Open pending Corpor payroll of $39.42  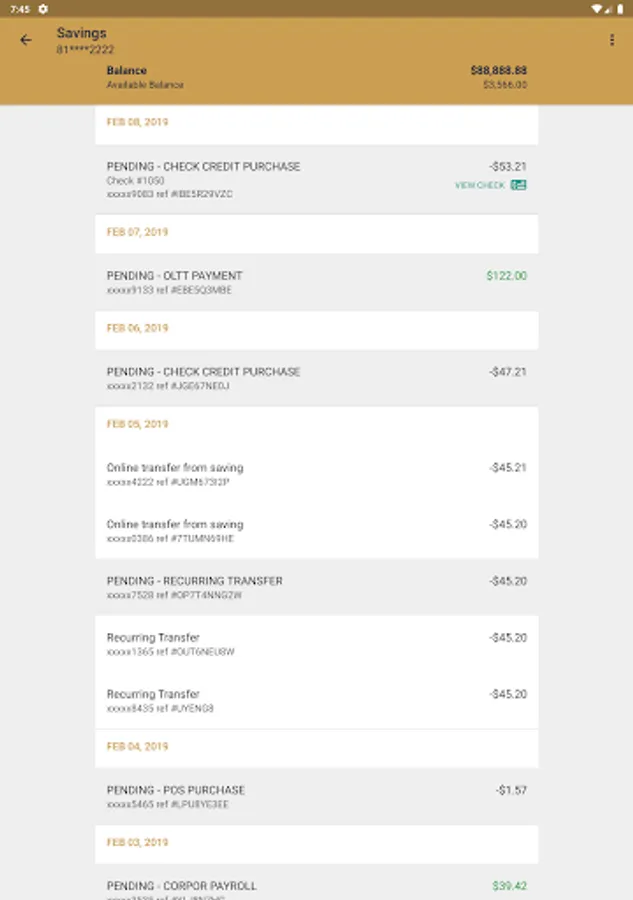pos(316,886)
